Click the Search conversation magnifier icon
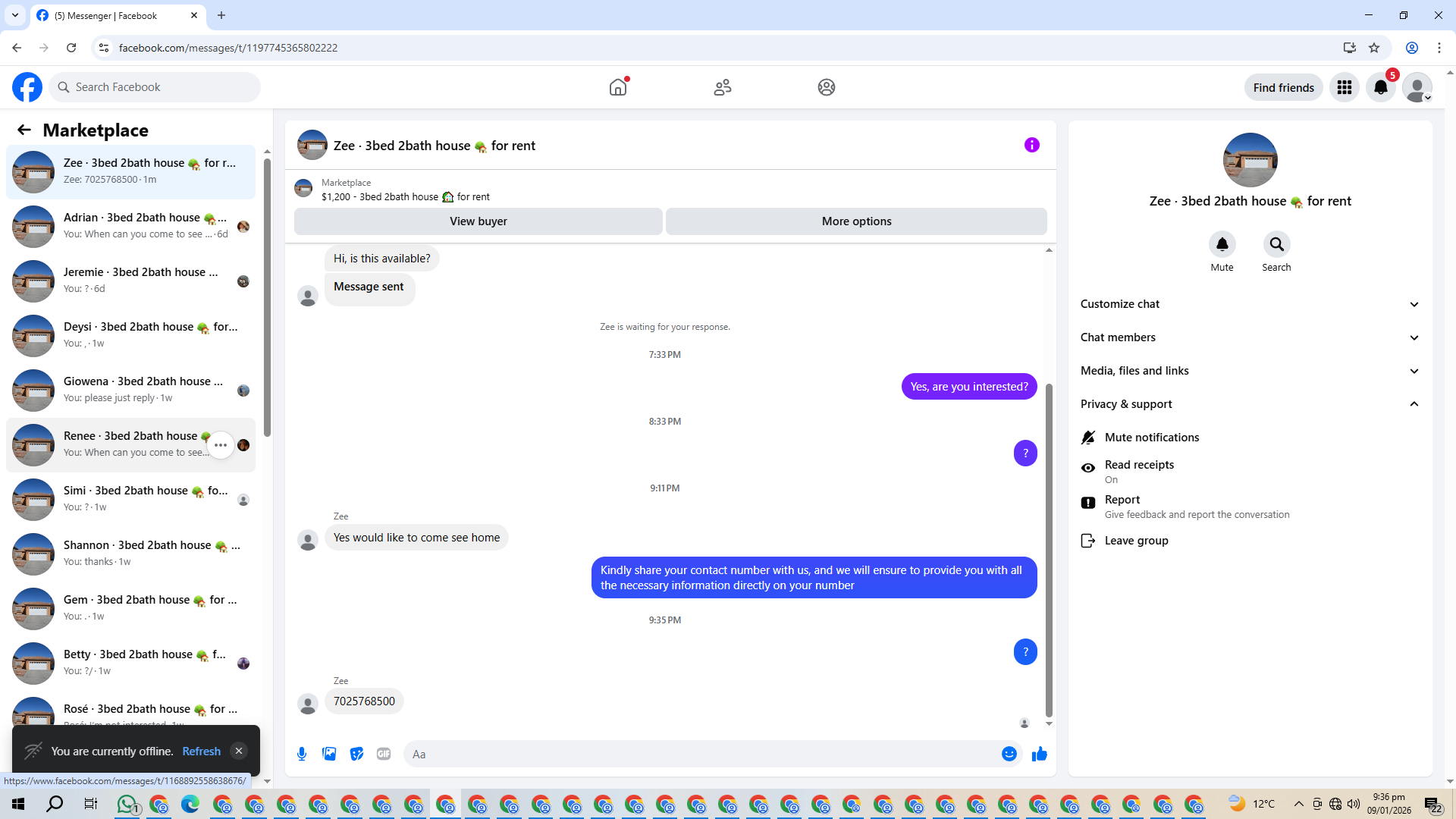The image size is (1456, 819). pos(1276,244)
